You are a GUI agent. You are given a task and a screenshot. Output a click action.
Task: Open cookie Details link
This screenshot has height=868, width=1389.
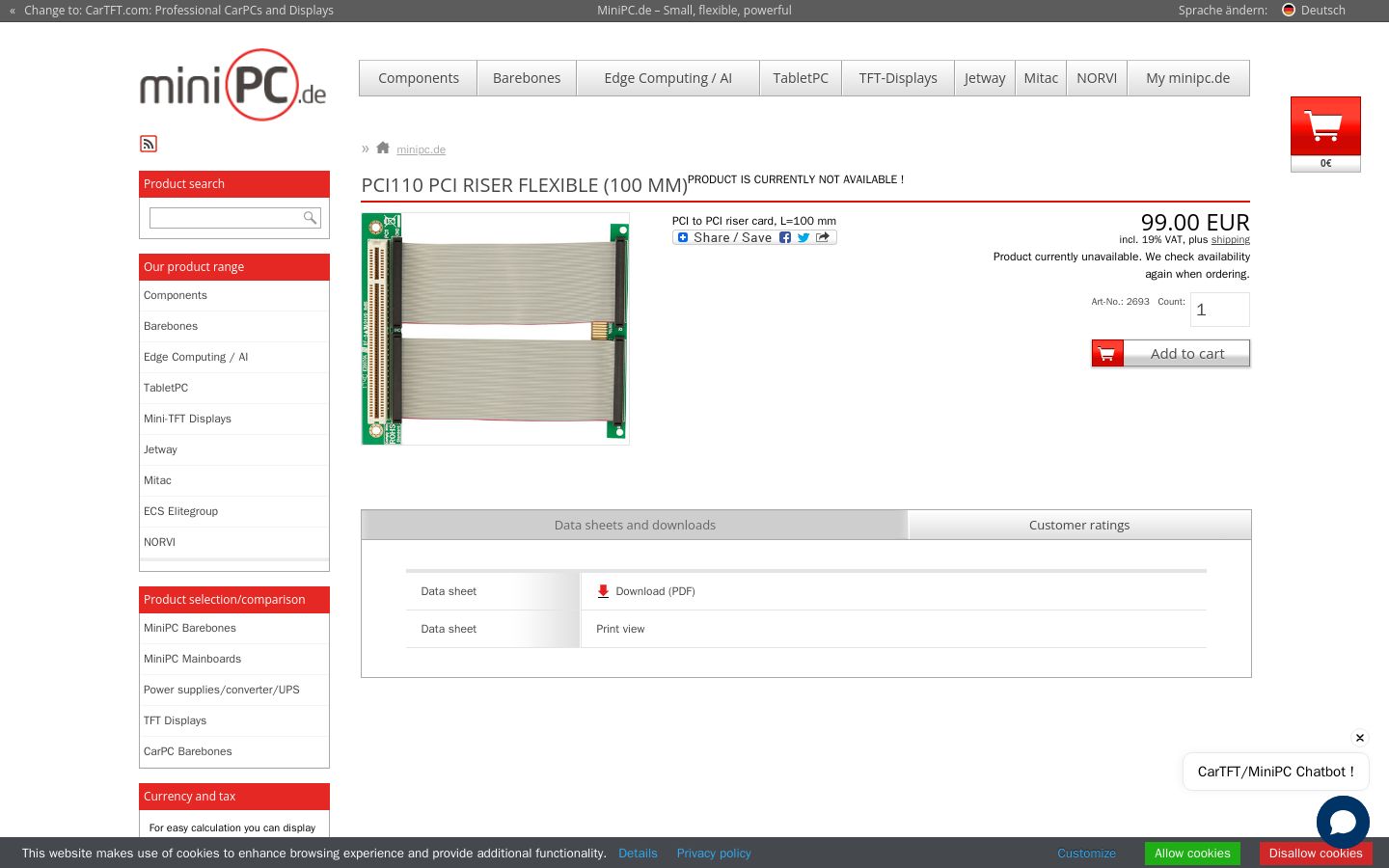pyautogui.click(x=638, y=854)
